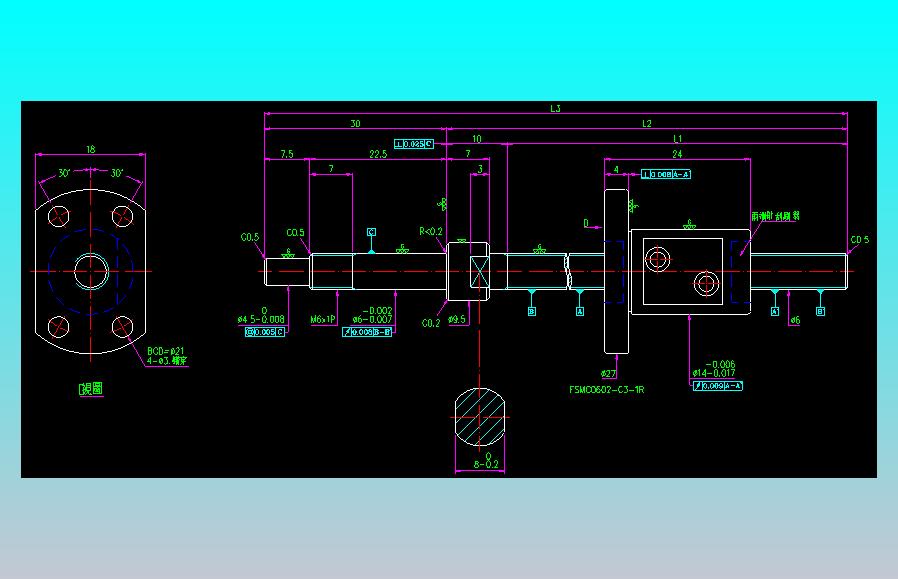The height and width of the screenshot is (579, 898).
Task: Select the "0.009 A-A" runout tolerance frame
Action: pos(718,386)
